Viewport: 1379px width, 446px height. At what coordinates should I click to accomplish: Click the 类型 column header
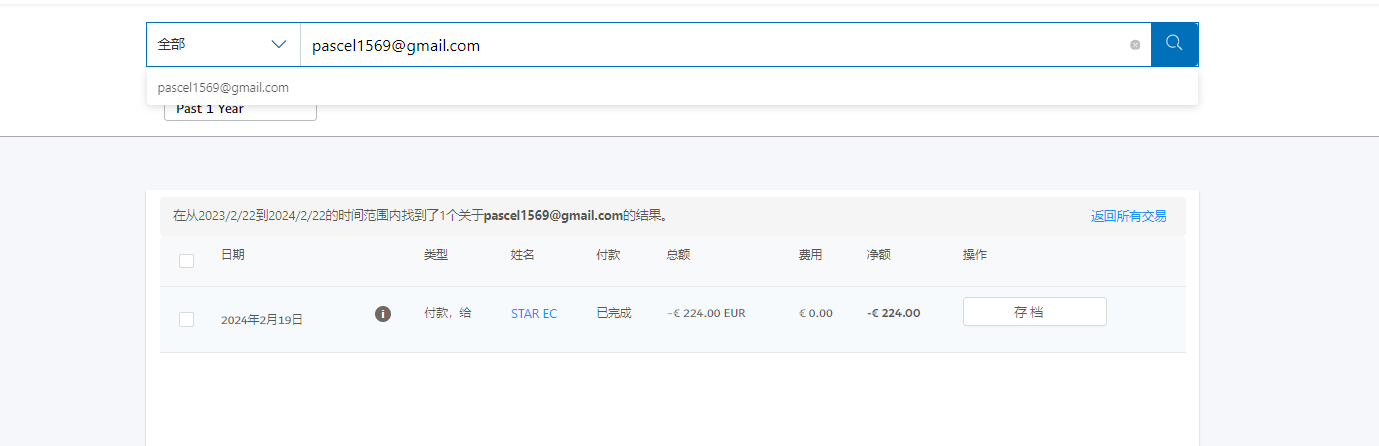tap(436, 255)
